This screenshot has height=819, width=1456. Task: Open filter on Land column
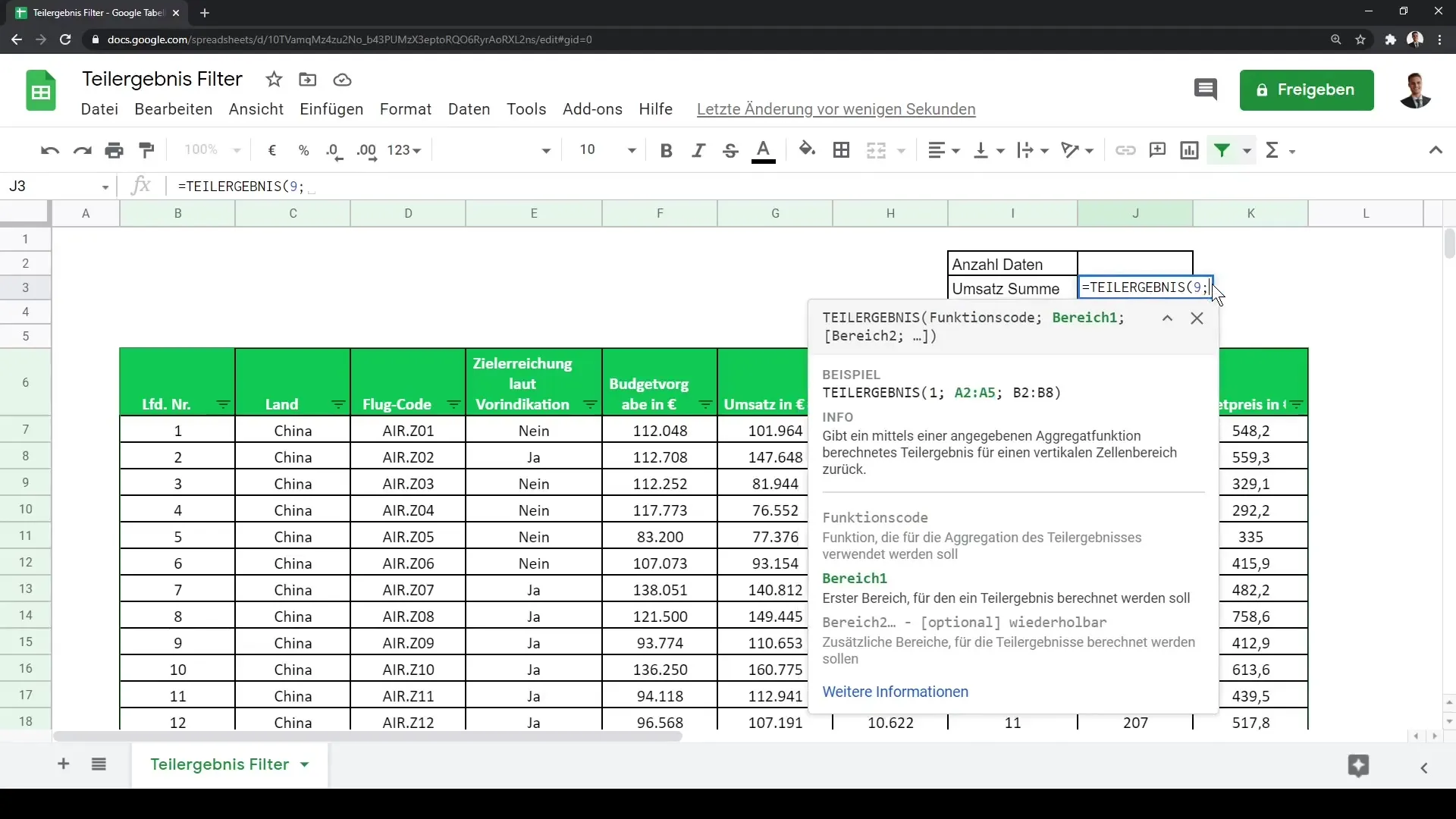coord(338,405)
